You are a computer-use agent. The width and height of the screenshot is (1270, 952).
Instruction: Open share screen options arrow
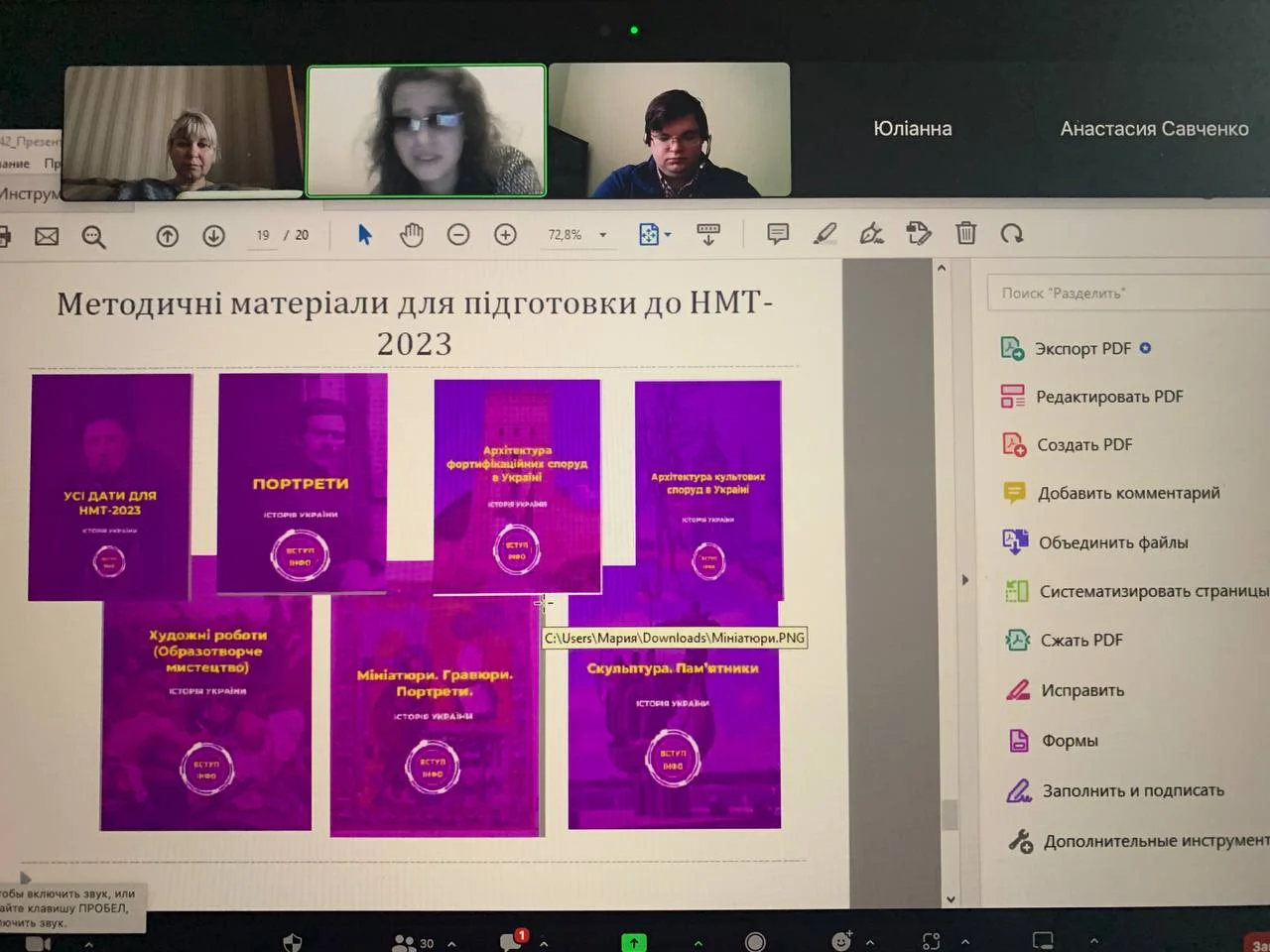click(x=698, y=944)
